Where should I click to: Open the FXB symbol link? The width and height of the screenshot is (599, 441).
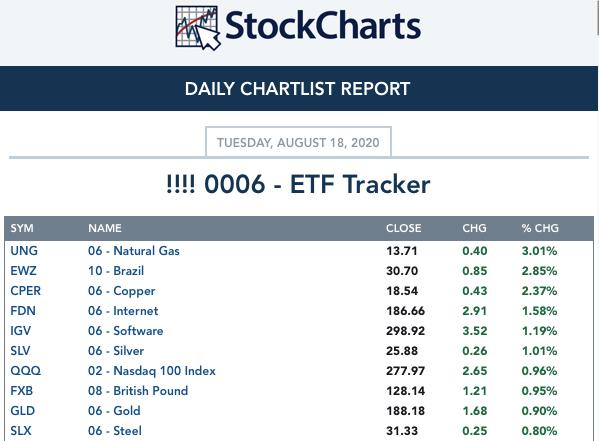(x=21, y=391)
